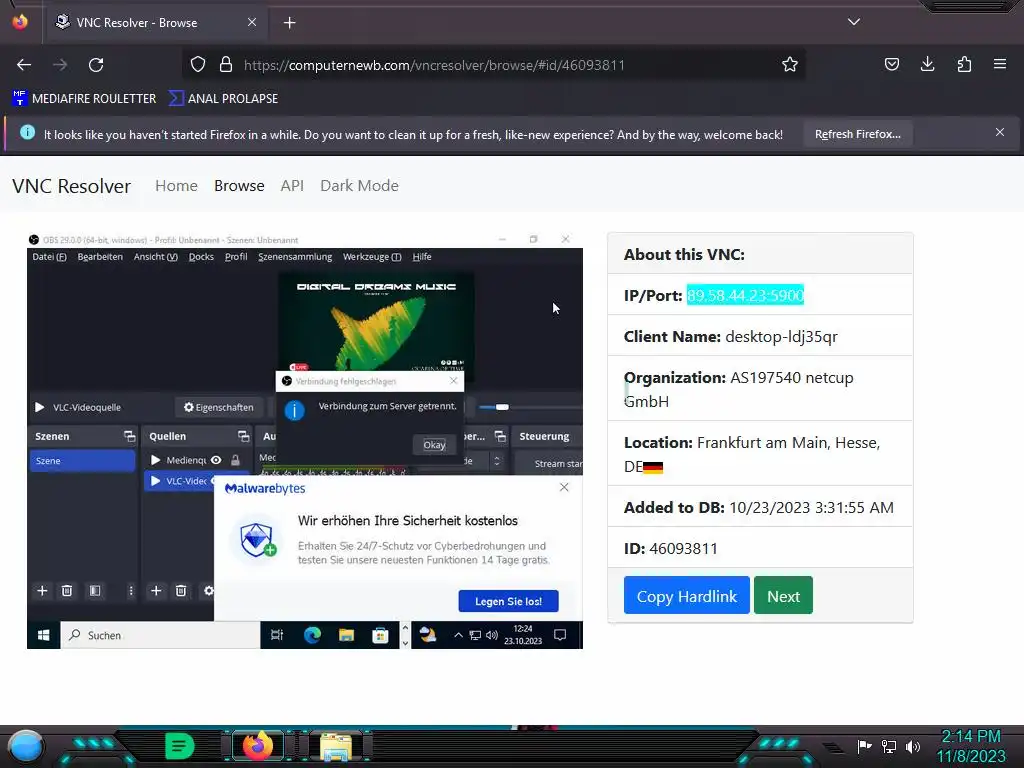Dismiss the Firefox refresh notification bar
Image resolution: width=1024 pixels, height=768 pixels.
pos(999,133)
